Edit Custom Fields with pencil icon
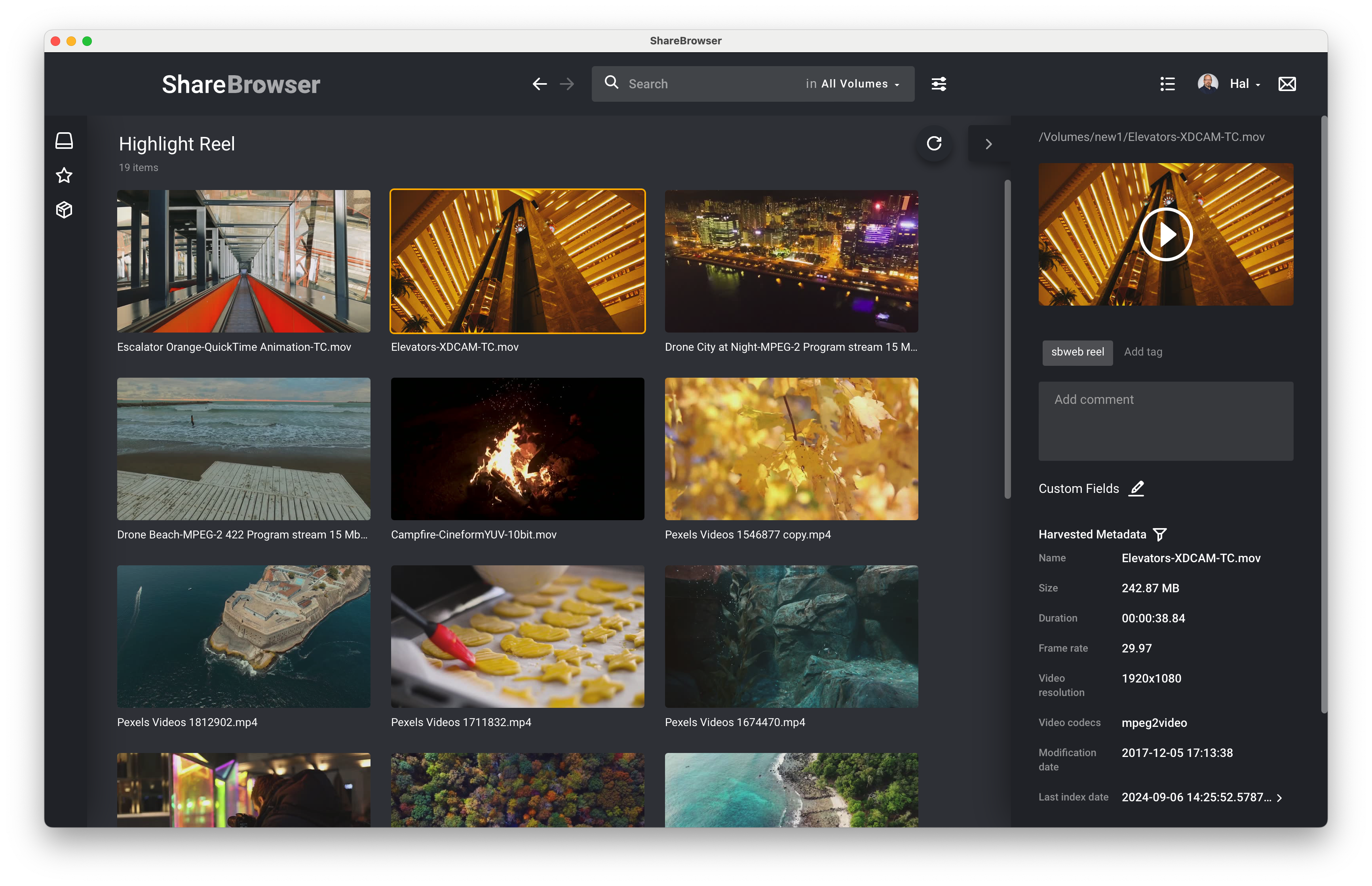Screen dimensions: 1372x886 pyautogui.click(x=1136, y=489)
